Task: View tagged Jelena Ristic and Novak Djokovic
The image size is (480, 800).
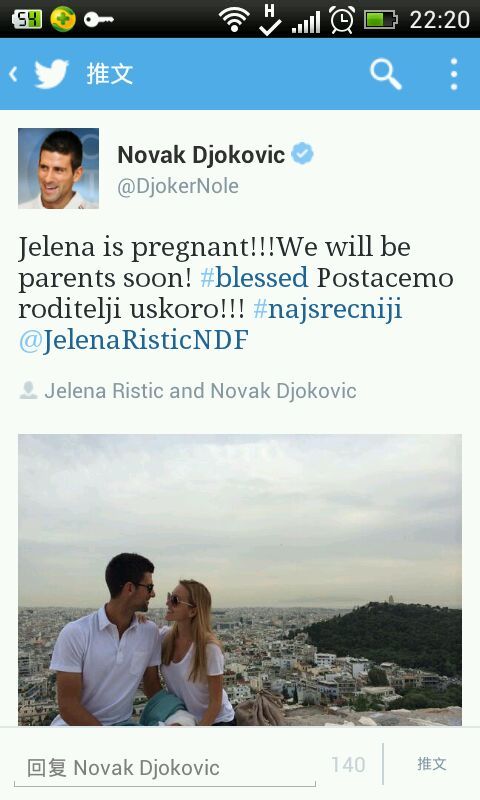Action: pyautogui.click(x=200, y=391)
